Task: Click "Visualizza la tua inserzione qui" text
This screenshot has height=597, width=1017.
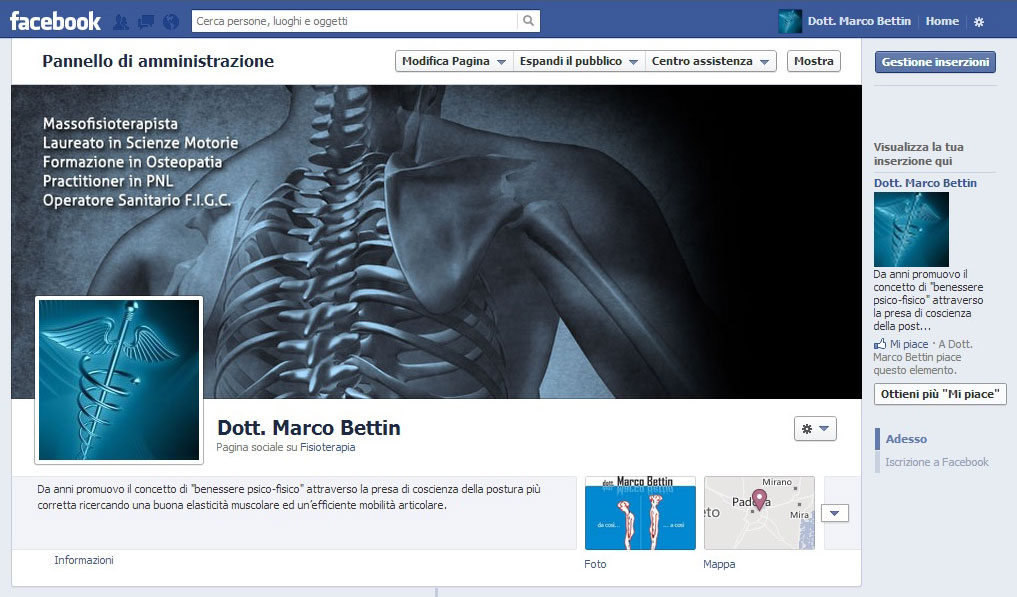Action: coord(918,154)
